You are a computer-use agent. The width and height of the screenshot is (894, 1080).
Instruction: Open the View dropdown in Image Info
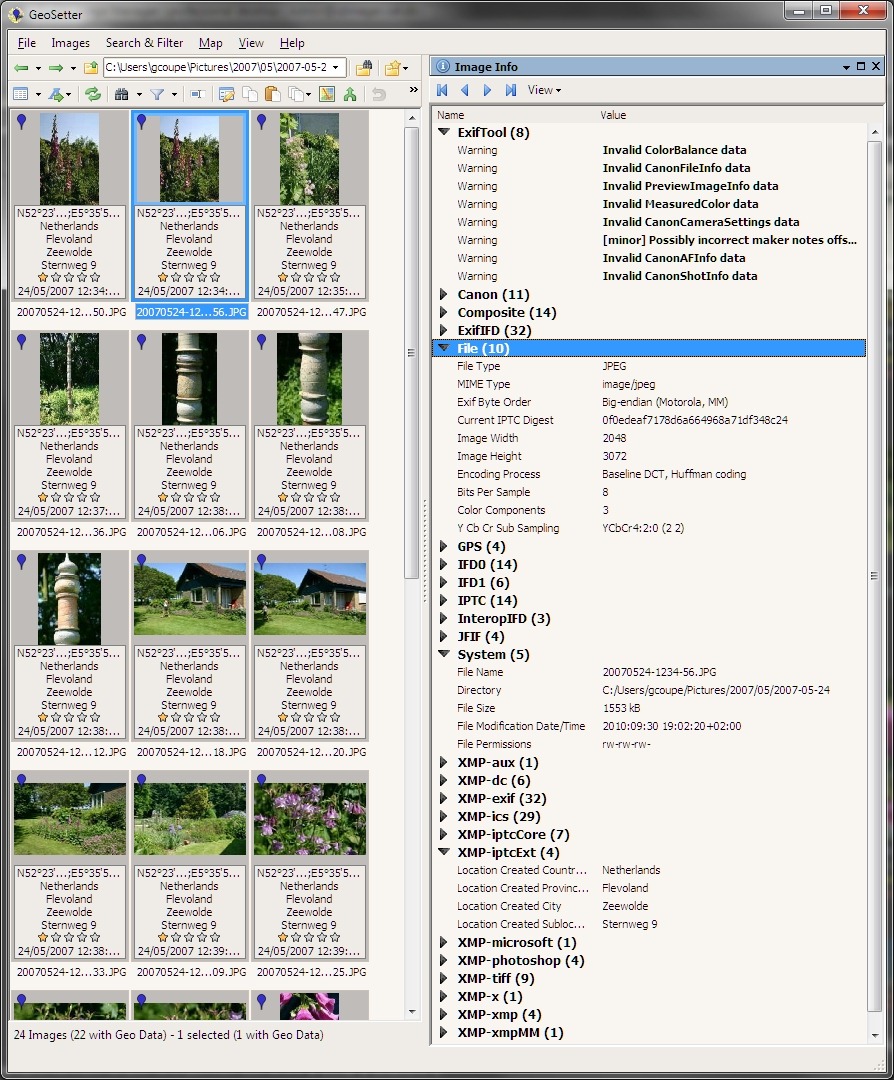click(x=544, y=90)
